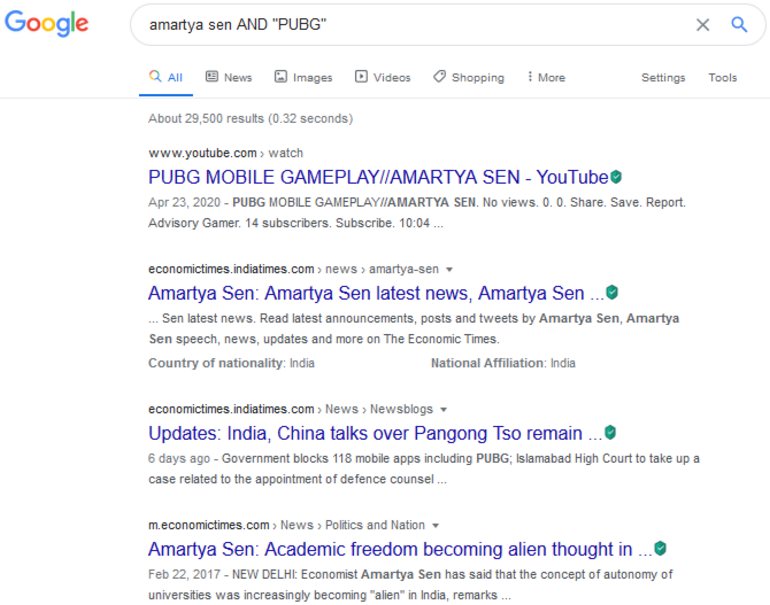The height and width of the screenshot is (605, 770).
Task: Click the All tab magnifier icon
Action: (155, 76)
